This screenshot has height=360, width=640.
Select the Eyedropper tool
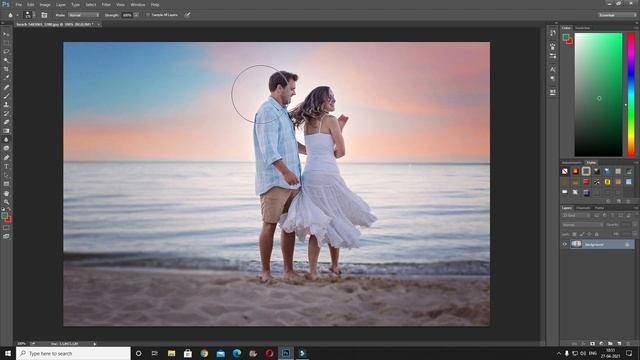6,78
